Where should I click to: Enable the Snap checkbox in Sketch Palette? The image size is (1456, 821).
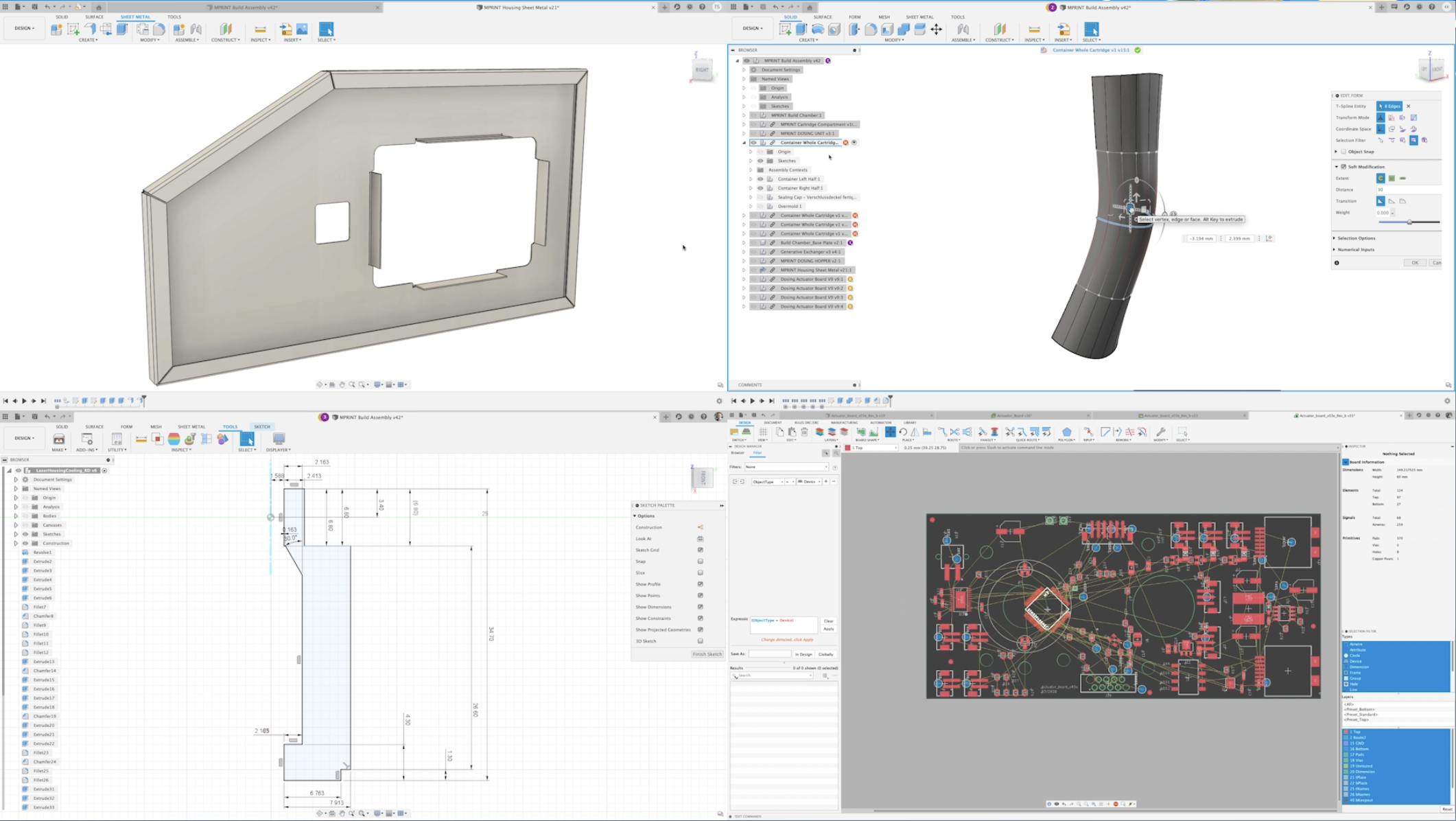point(700,562)
